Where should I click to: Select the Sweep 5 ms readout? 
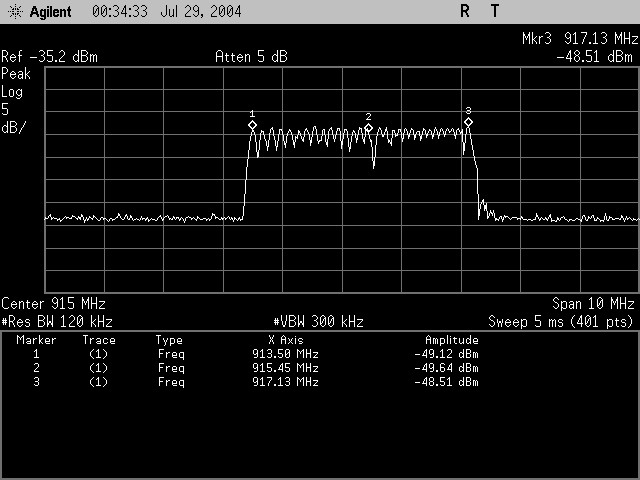coord(561,322)
